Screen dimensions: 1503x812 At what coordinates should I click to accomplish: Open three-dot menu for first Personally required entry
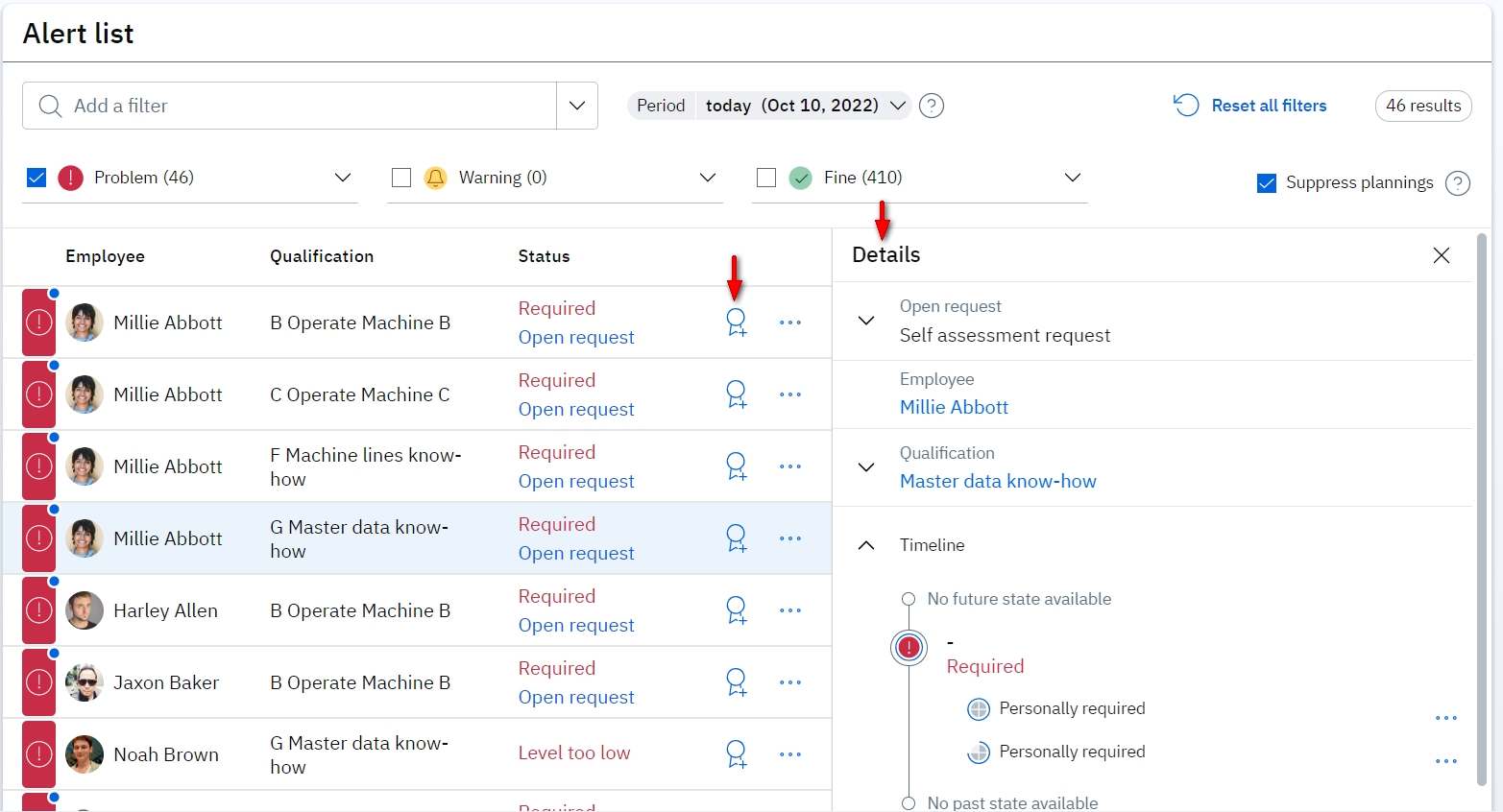tap(1445, 718)
